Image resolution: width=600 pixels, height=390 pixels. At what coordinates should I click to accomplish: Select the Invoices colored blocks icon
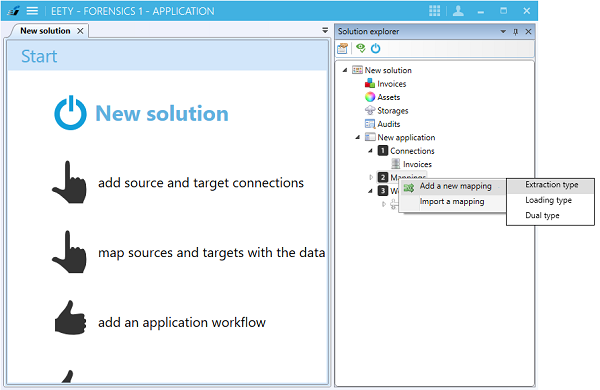[x=370, y=83]
